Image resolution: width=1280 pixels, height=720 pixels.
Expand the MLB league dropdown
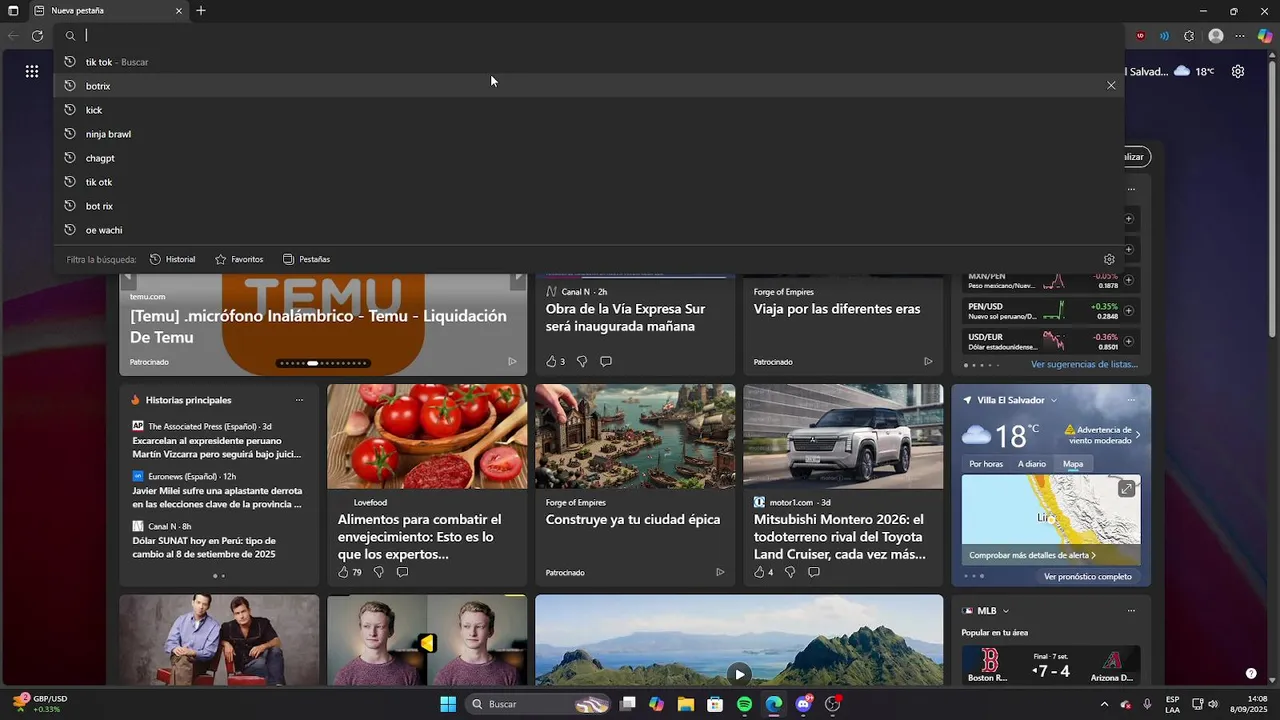click(1006, 611)
